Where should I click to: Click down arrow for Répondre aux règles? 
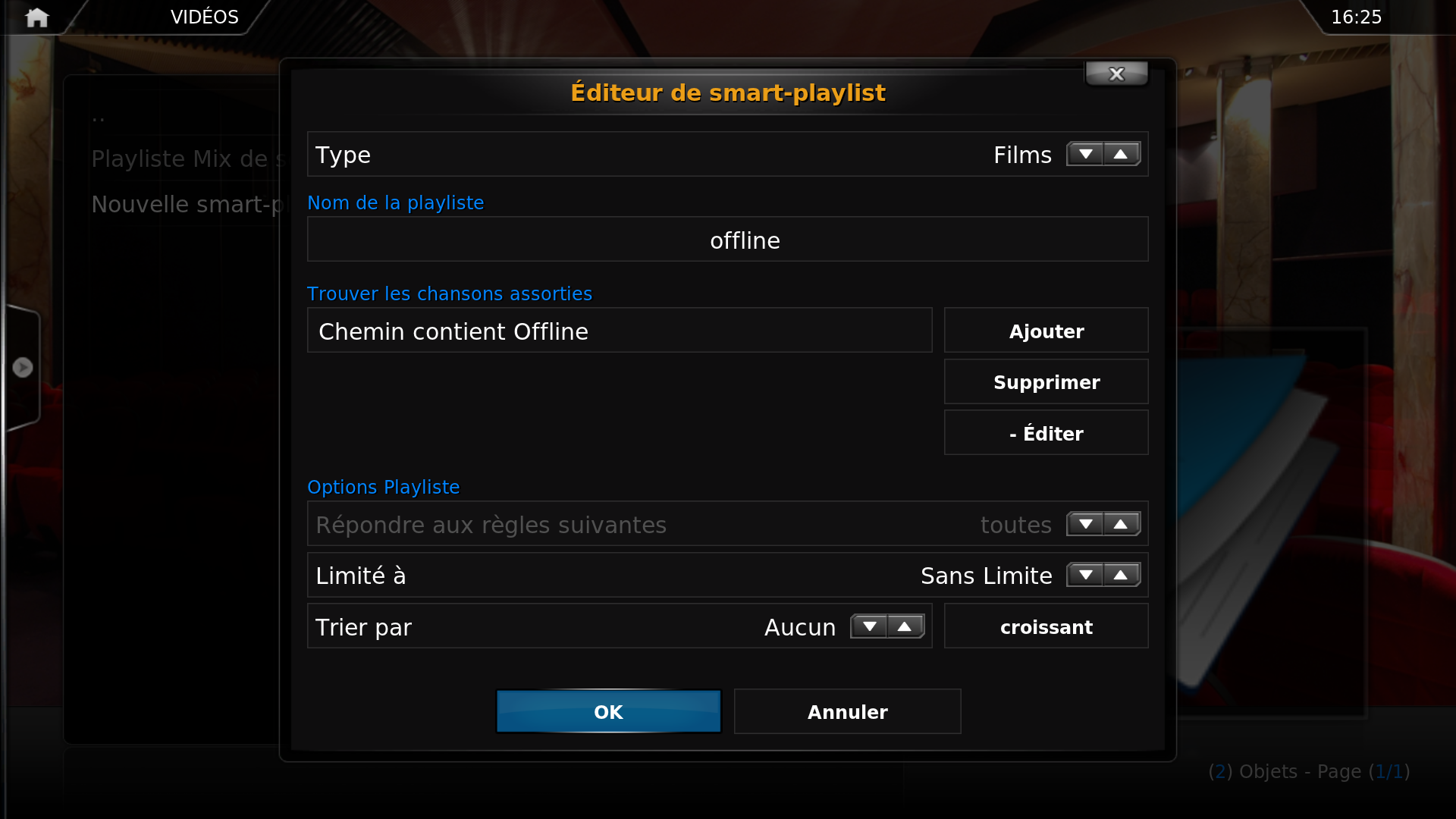[x=1085, y=524]
